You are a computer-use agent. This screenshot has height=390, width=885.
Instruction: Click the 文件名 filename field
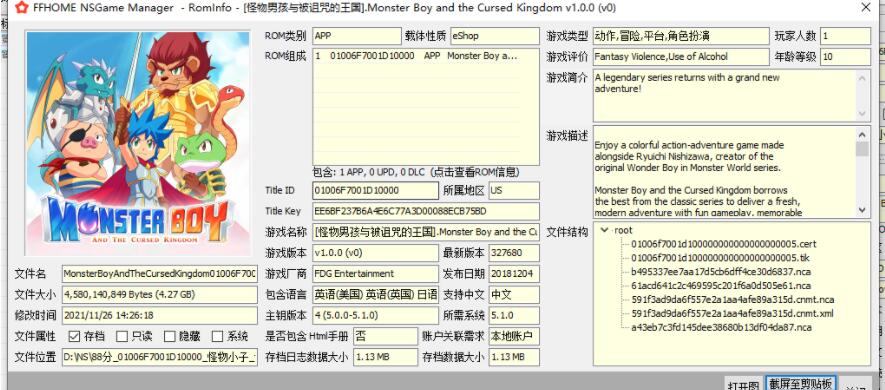pos(160,274)
